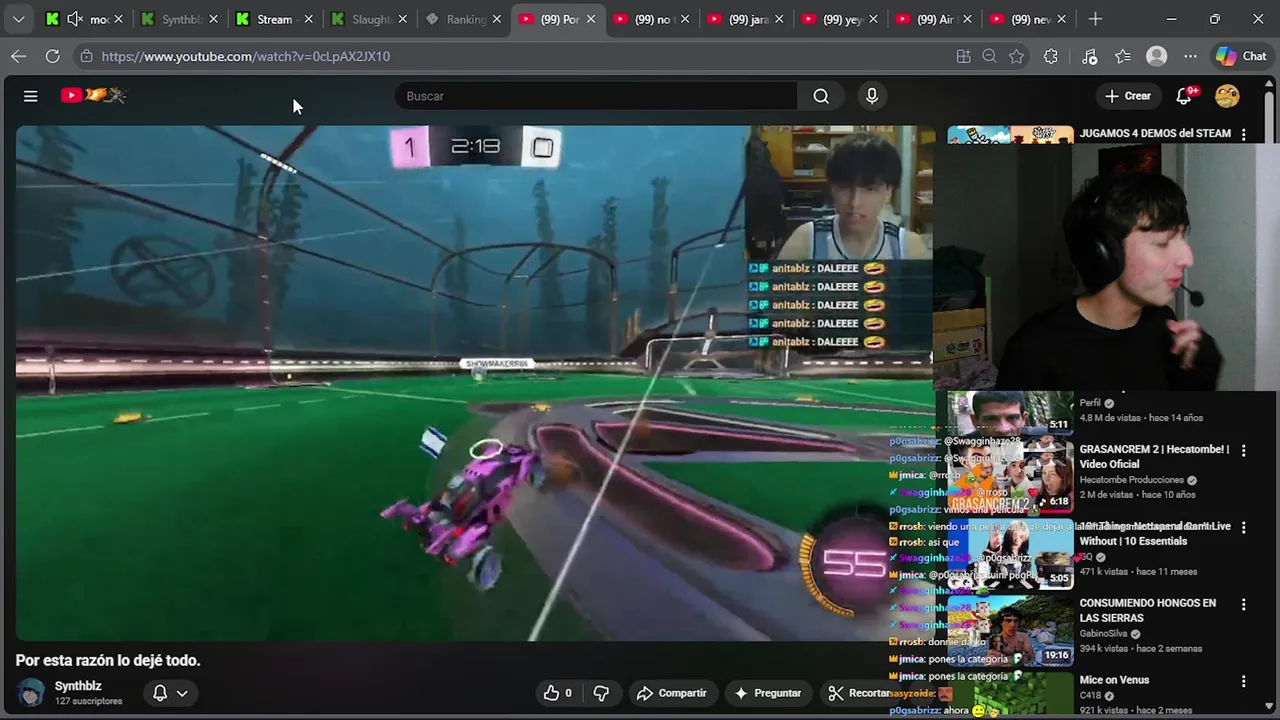Click the Hecatombe Producciones channel name
Screen dimensions: 1280x720
tap(1131, 480)
